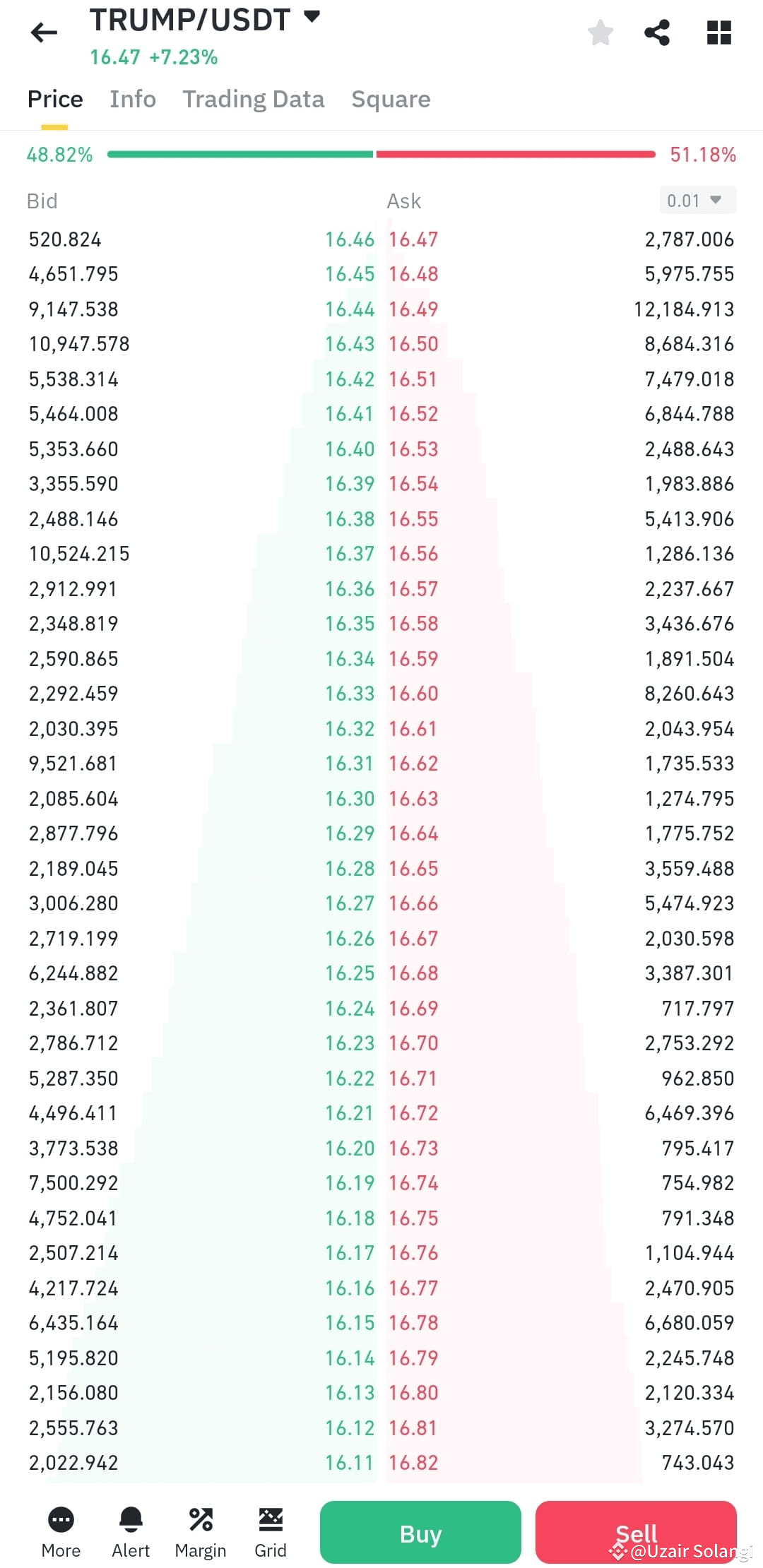Toggle TRUMP/USDT as a favorite pair
Screen dimensions: 763x1568
(600, 32)
